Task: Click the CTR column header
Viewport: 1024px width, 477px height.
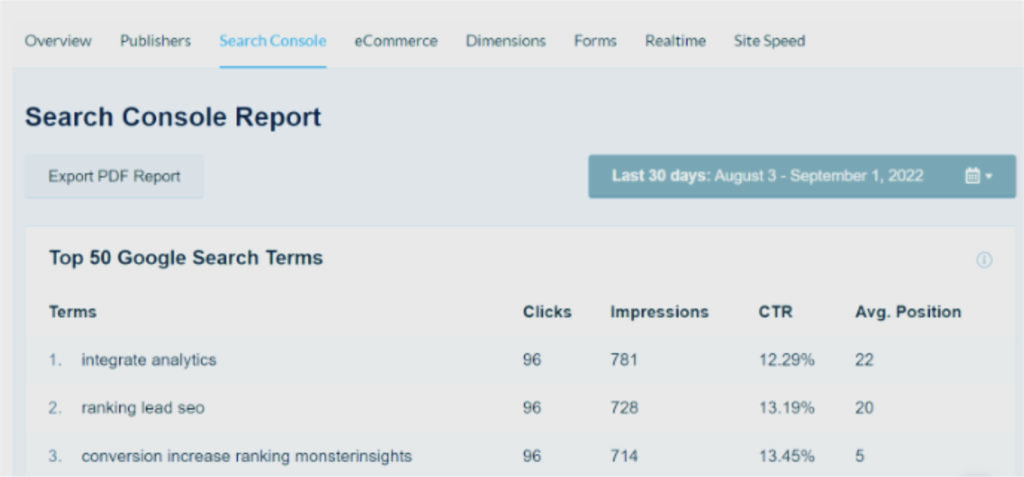Action: [775, 312]
